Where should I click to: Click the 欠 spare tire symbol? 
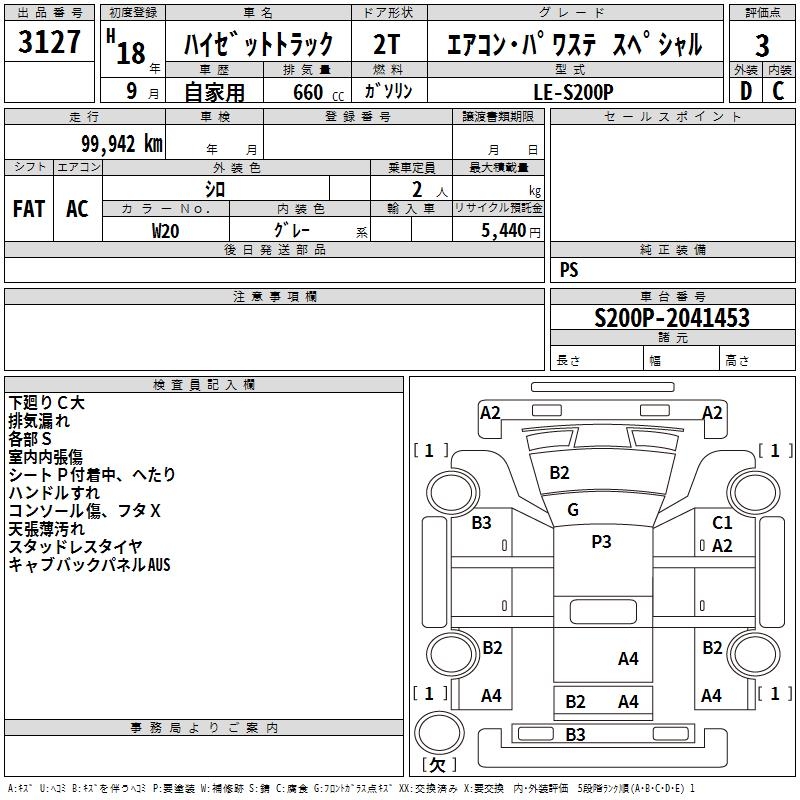point(437,765)
